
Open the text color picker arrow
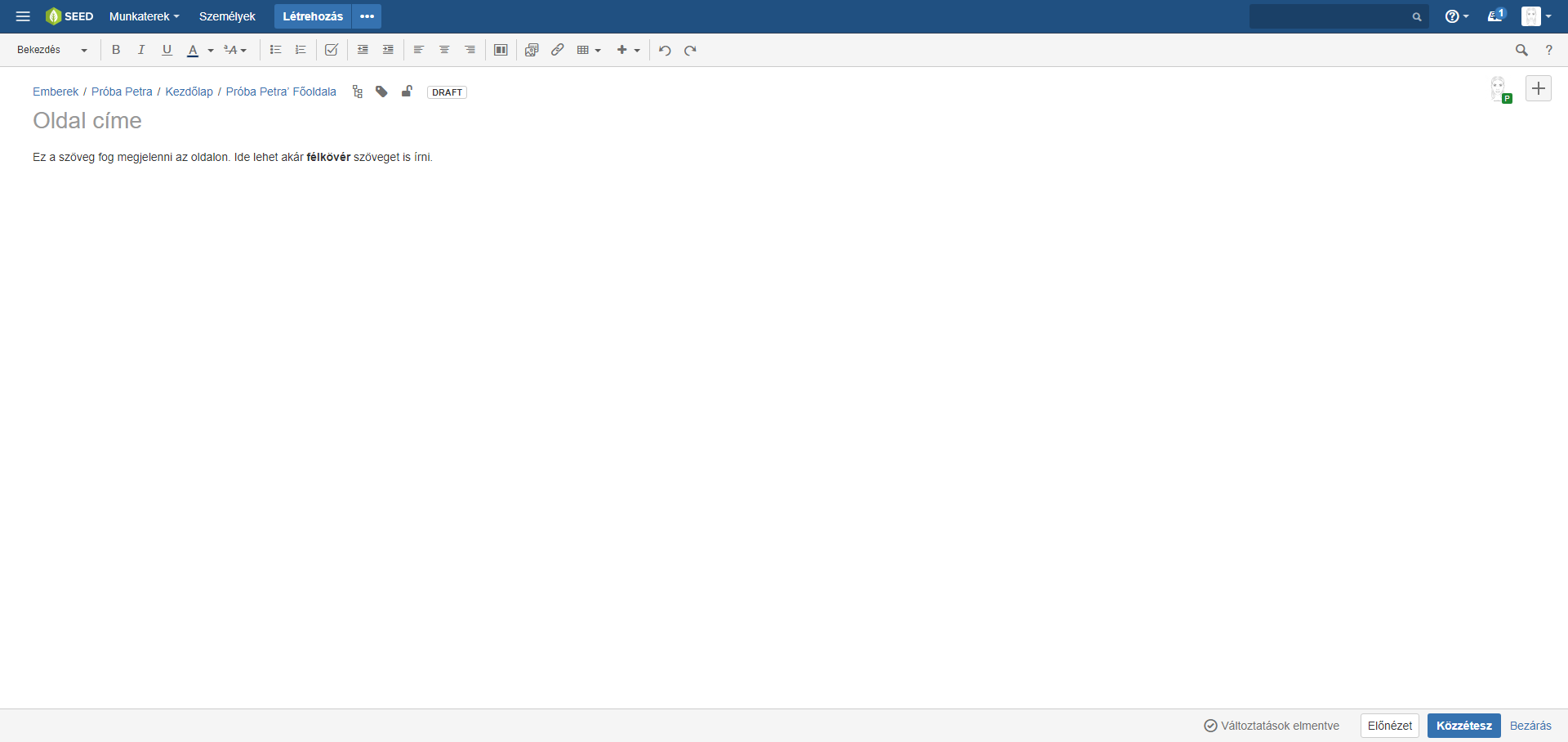click(211, 51)
